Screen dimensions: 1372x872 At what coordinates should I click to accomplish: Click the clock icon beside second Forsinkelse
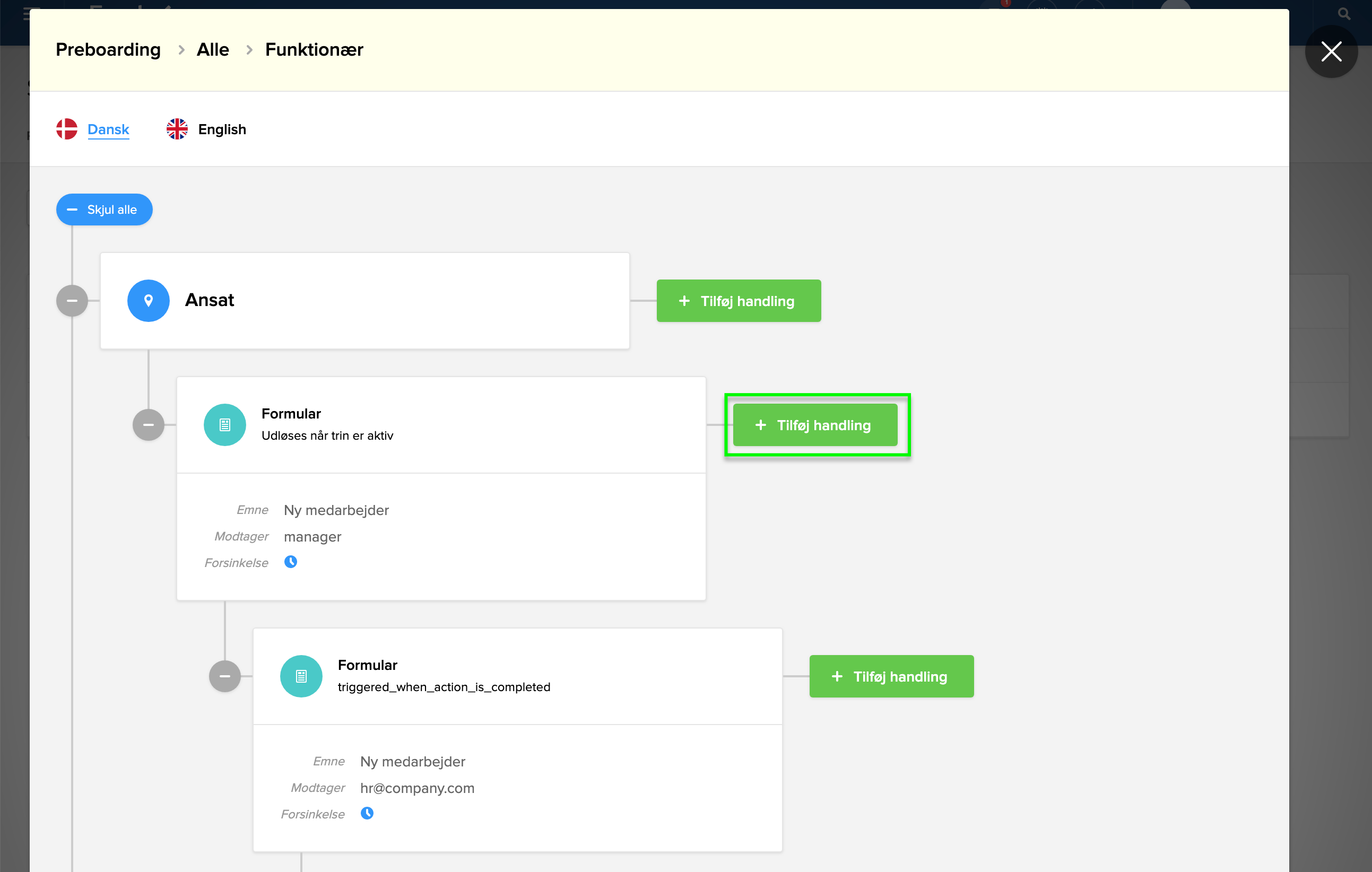tap(367, 813)
